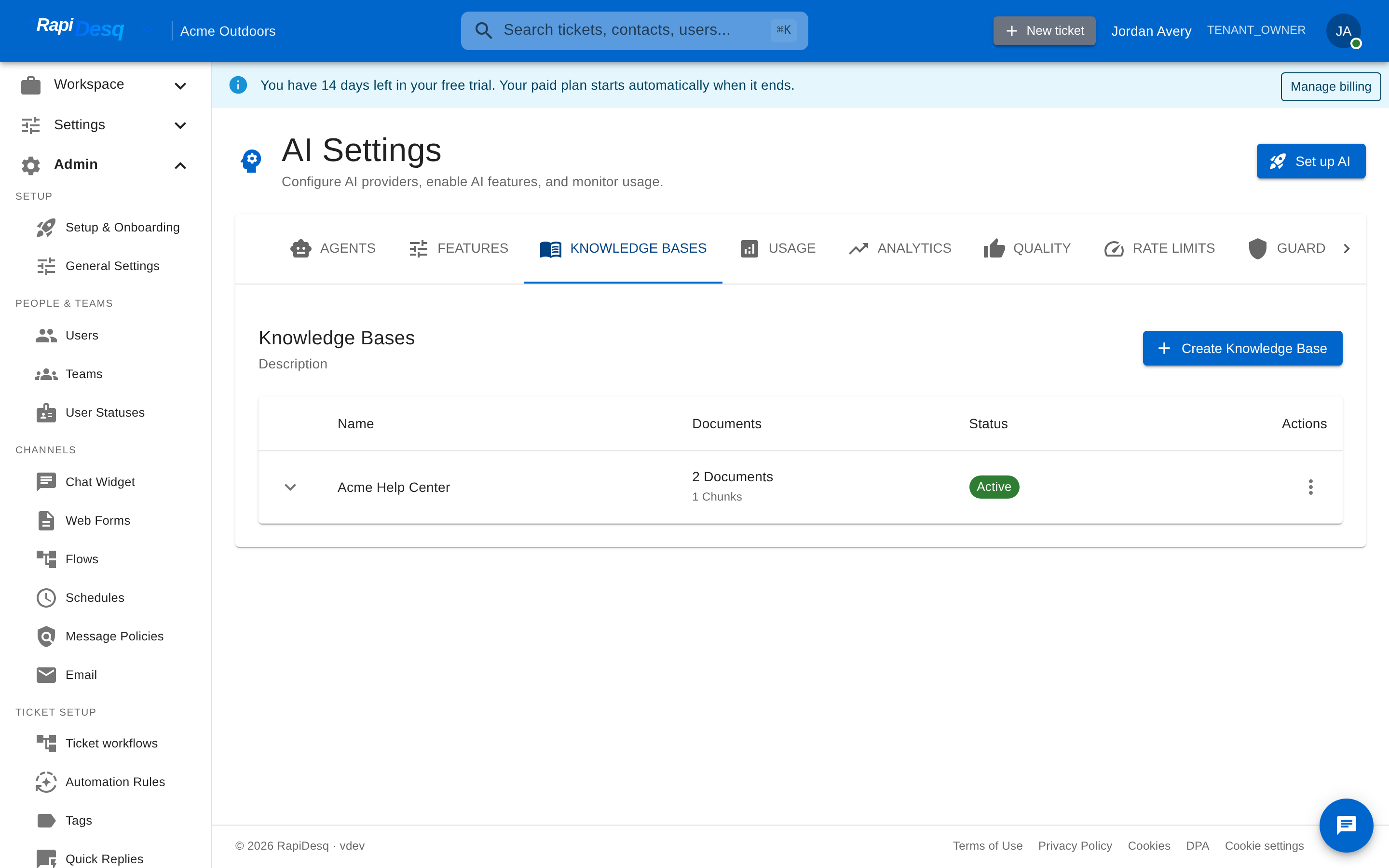Click the New ticket button
Screen dimensions: 1389x868
click(x=1044, y=31)
